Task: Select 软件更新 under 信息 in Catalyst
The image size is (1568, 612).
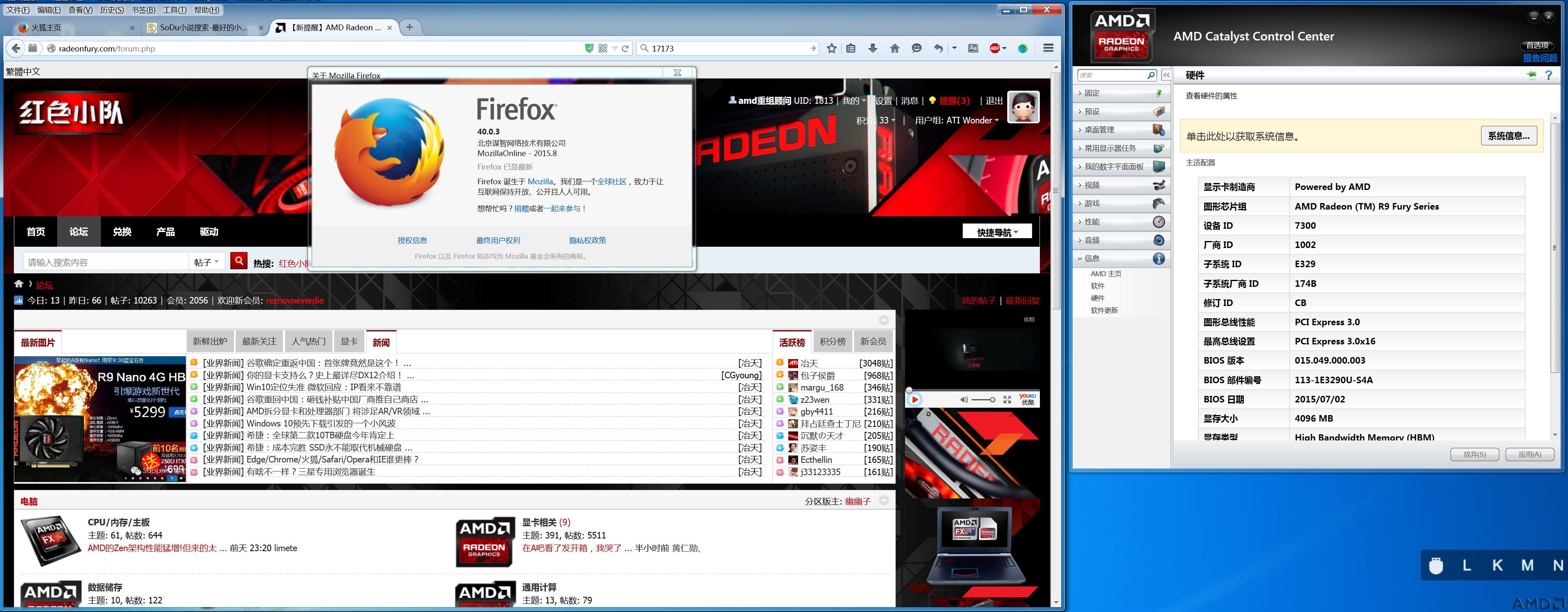Action: (1104, 310)
